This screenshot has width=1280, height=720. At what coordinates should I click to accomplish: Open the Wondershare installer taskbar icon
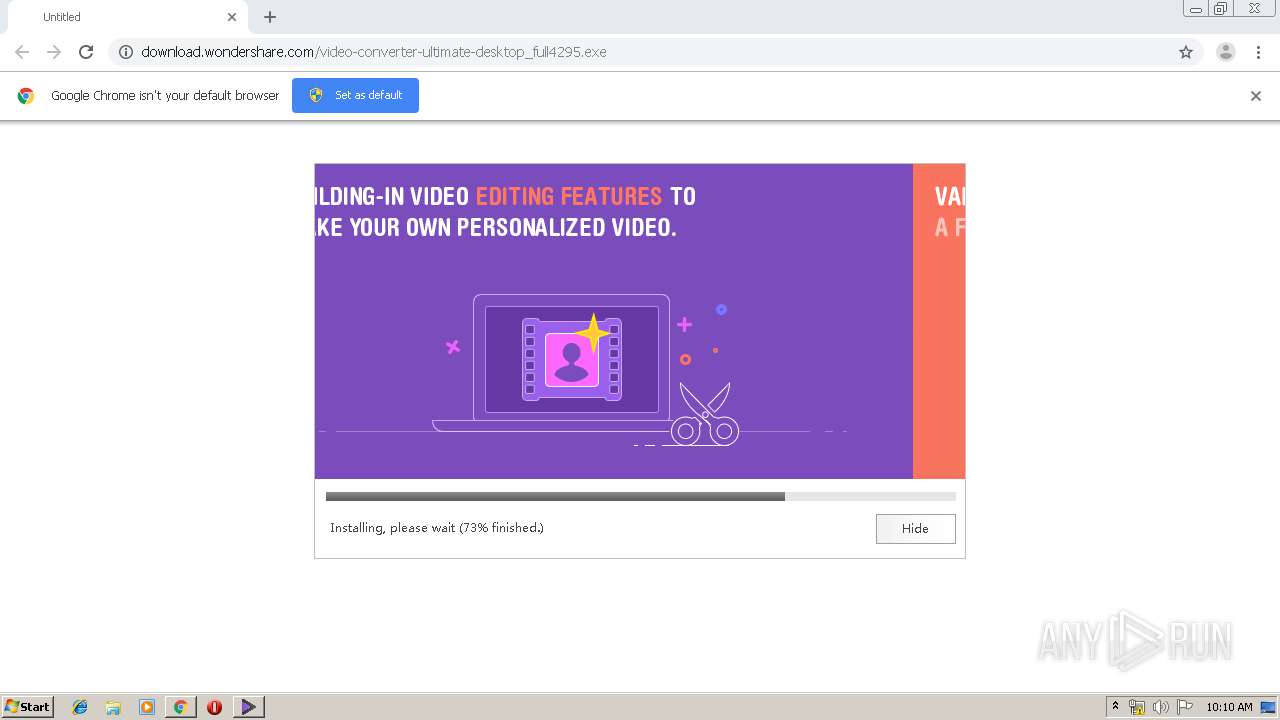(x=248, y=707)
